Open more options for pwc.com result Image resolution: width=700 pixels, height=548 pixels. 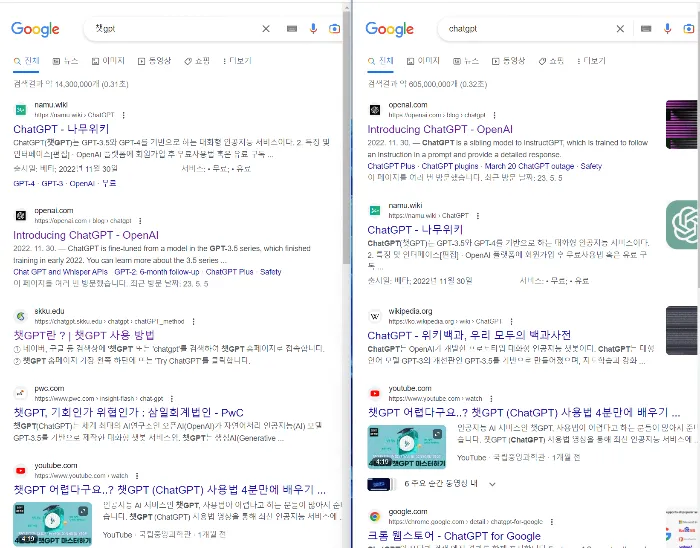[172, 399]
